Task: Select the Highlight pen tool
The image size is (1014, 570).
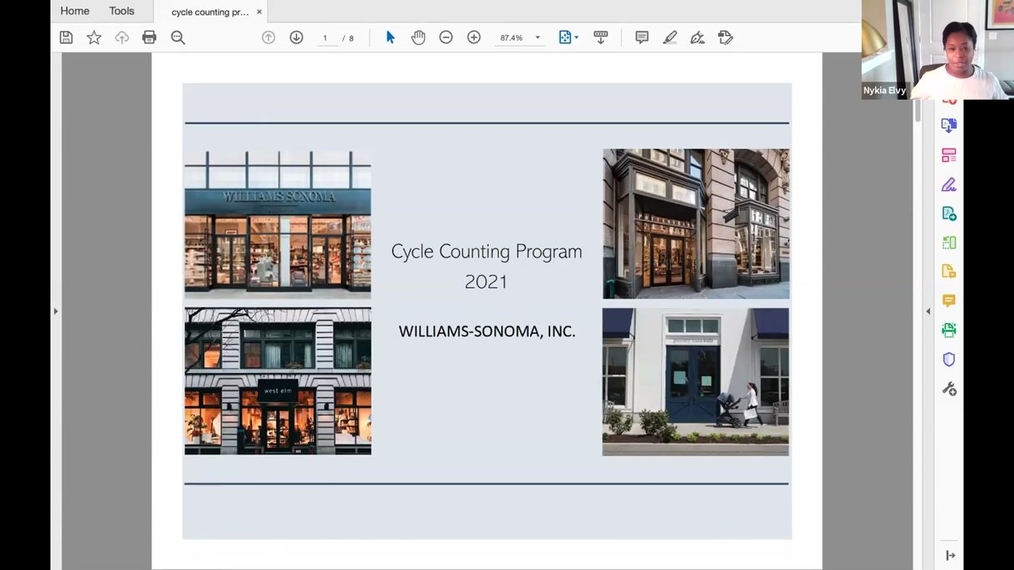Action: [x=670, y=38]
